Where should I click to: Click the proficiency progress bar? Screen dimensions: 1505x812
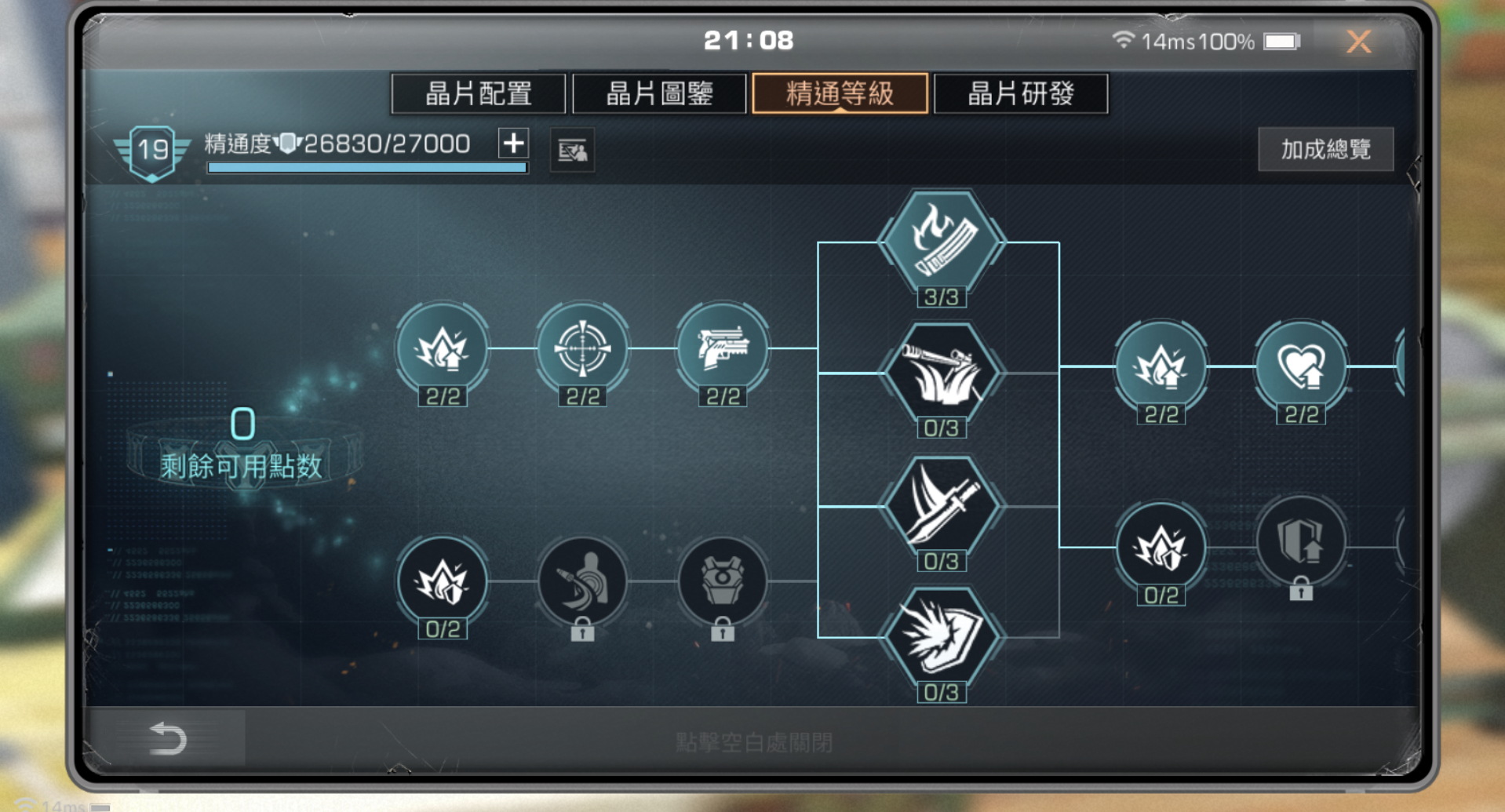(367, 167)
